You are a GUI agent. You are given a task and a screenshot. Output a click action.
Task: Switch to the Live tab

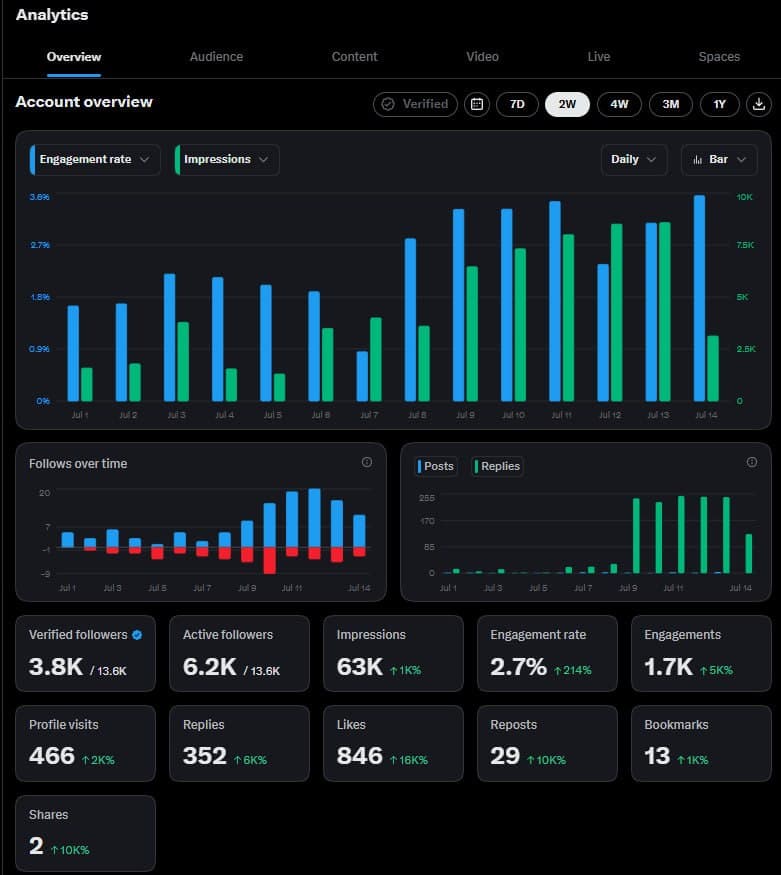[599, 57]
